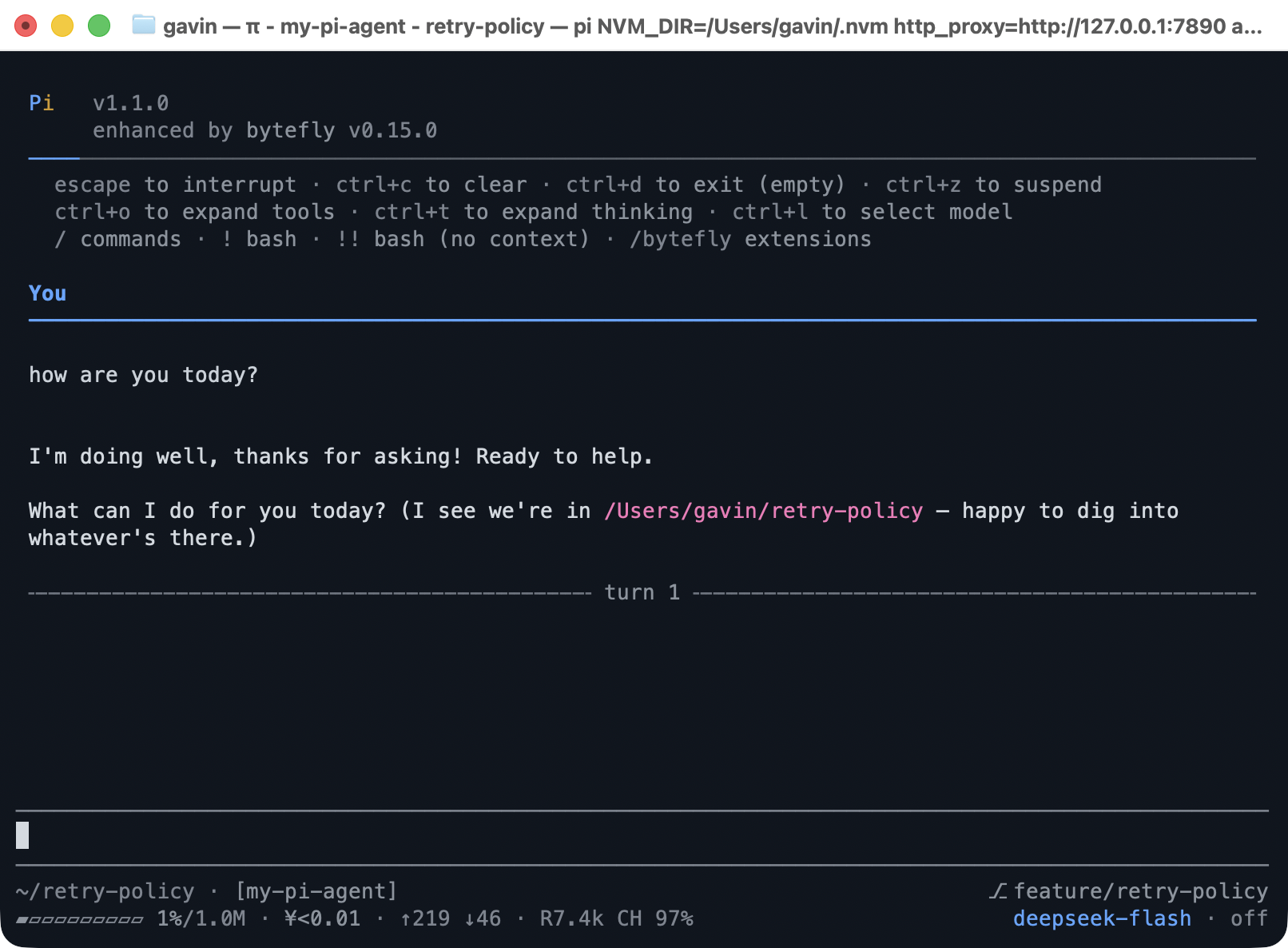Click the '¥<0.01' cost value
This screenshot has width=1288, height=948.
[x=323, y=918]
